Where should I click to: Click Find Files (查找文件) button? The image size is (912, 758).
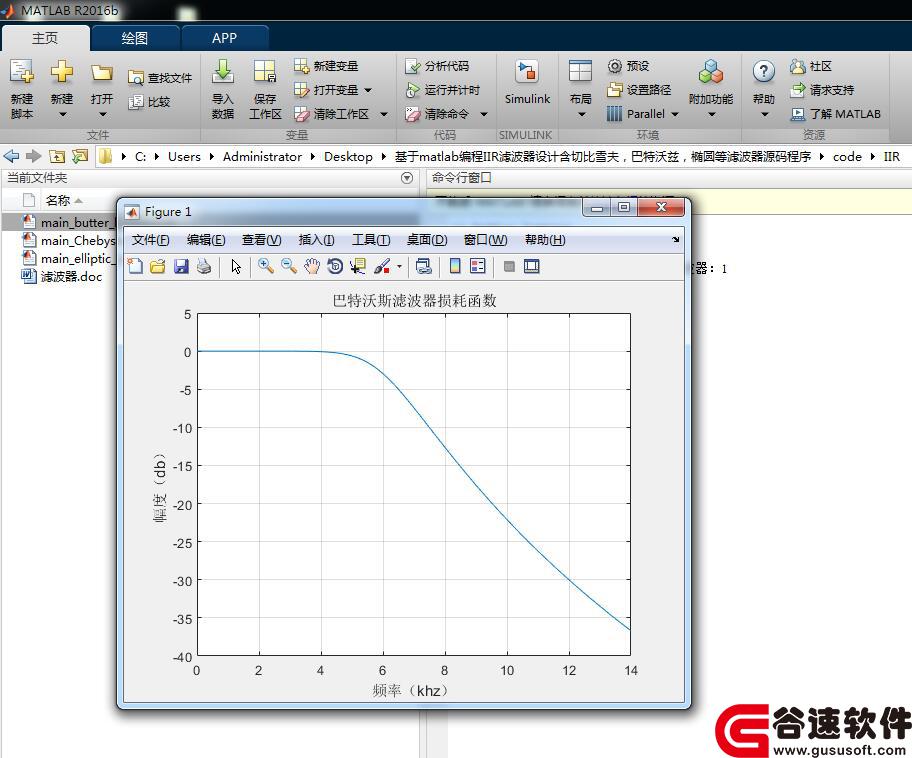click(160, 77)
